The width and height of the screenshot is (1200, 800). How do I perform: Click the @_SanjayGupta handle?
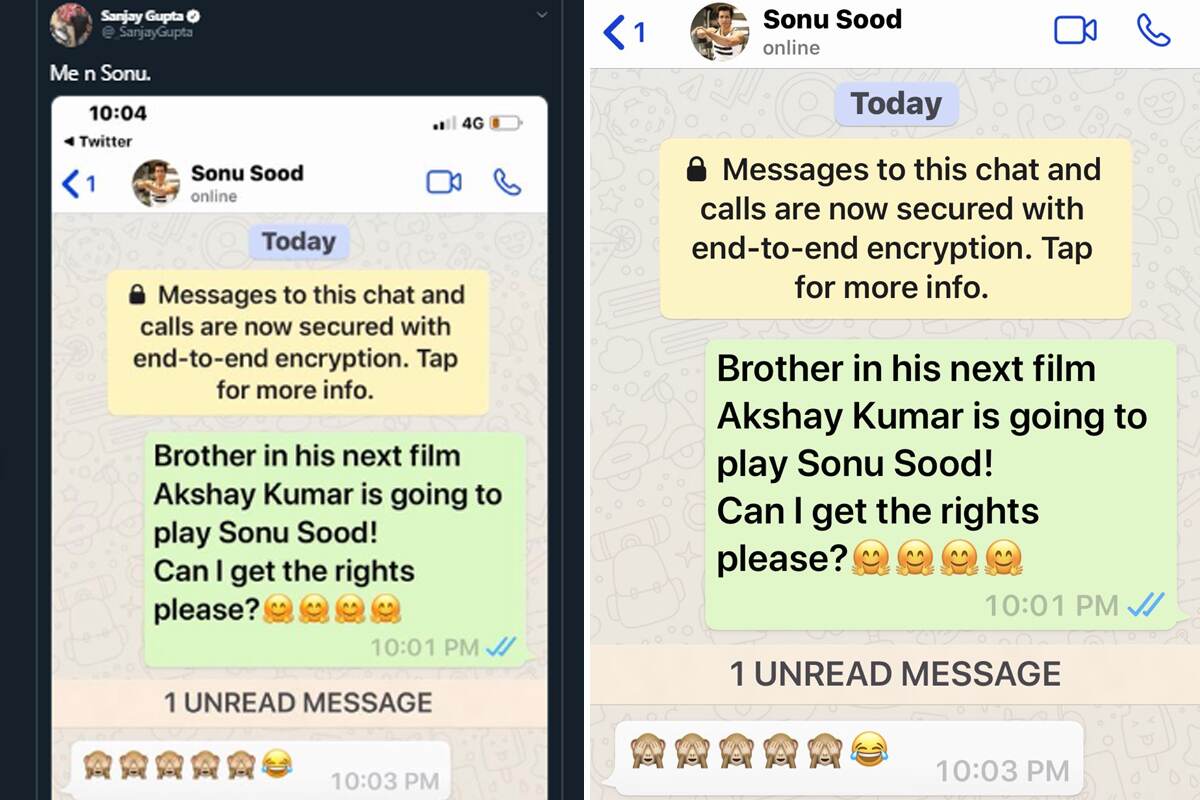point(146,32)
